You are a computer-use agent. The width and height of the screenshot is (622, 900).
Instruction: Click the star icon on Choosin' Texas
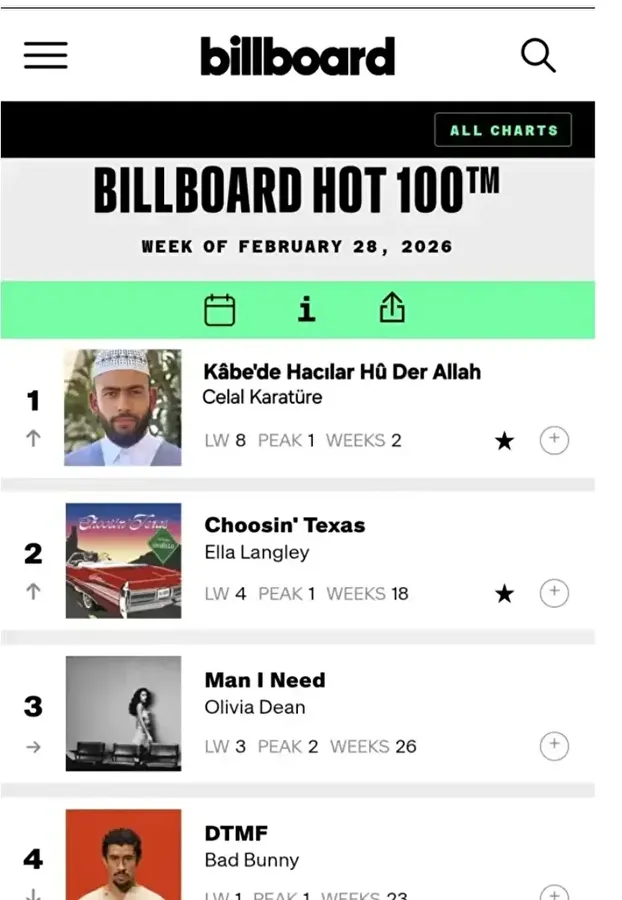click(505, 594)
